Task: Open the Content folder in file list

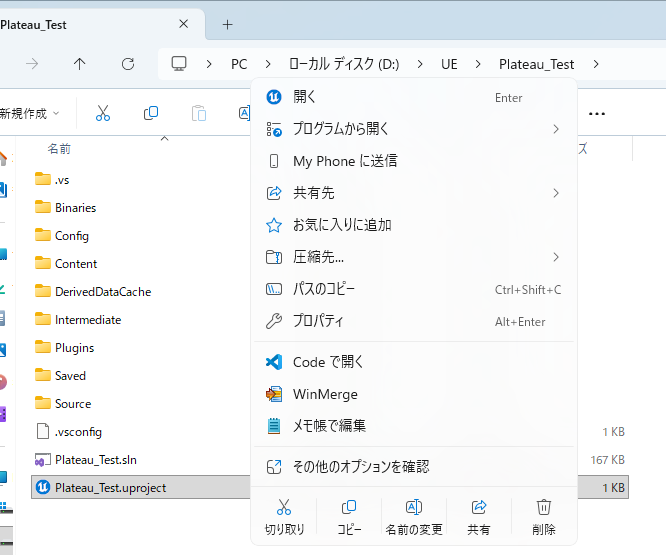Action: point(76,264)
